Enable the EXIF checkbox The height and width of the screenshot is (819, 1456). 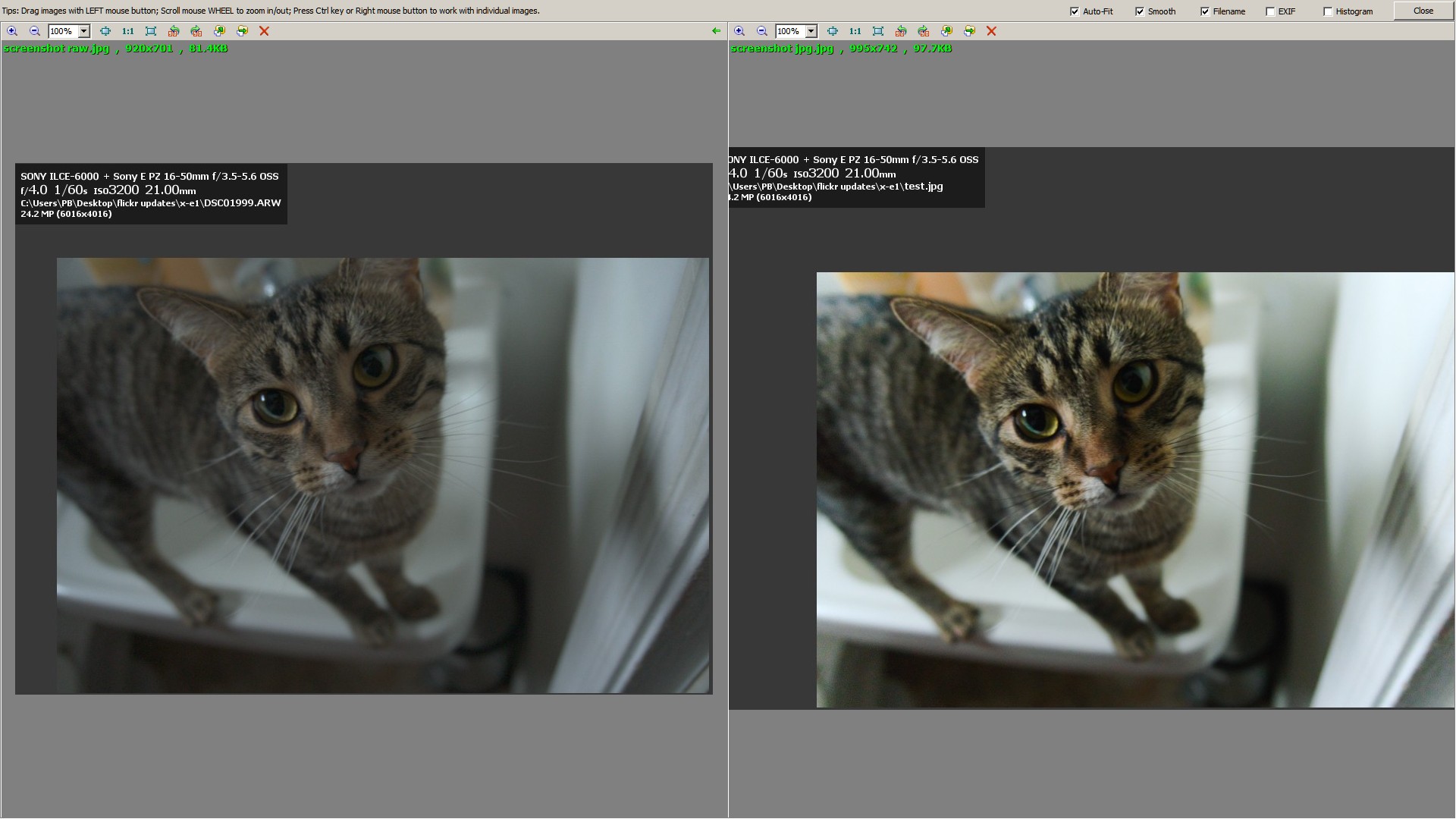tap(1270, 11)
